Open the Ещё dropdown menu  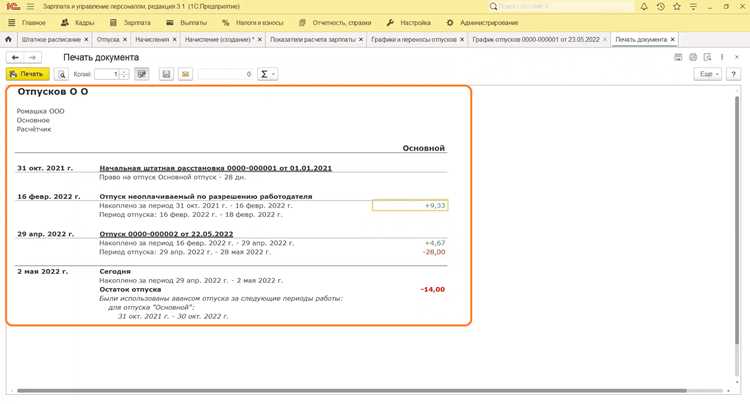click(x=707, y=74)
